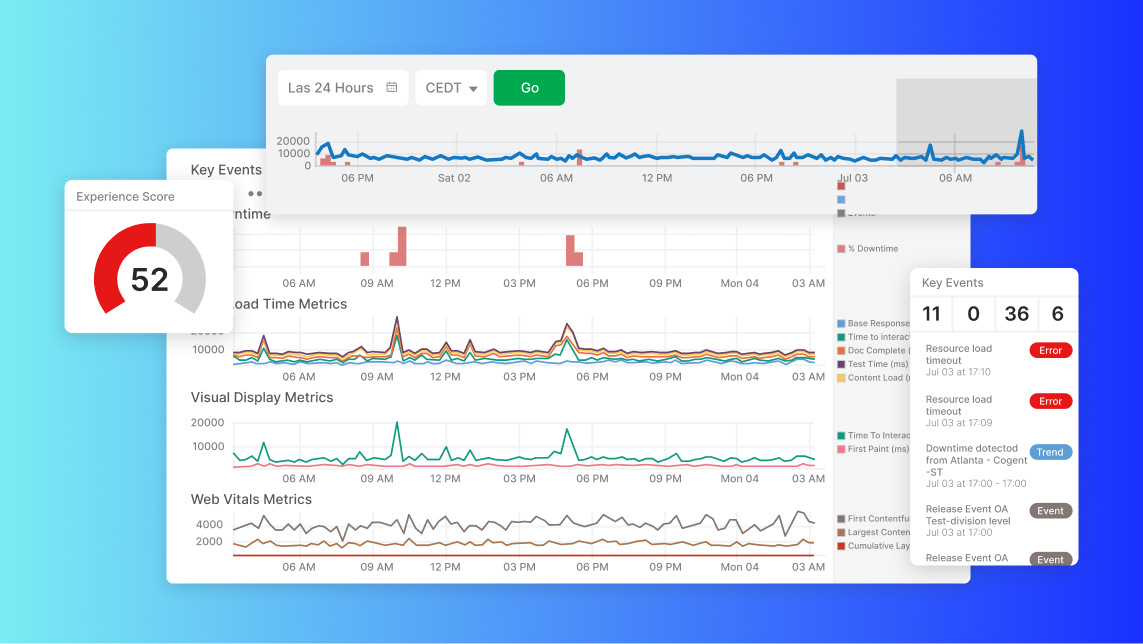
Task: Open Resource load timeout event at 17:09
Action: click(x=959, y=411)
